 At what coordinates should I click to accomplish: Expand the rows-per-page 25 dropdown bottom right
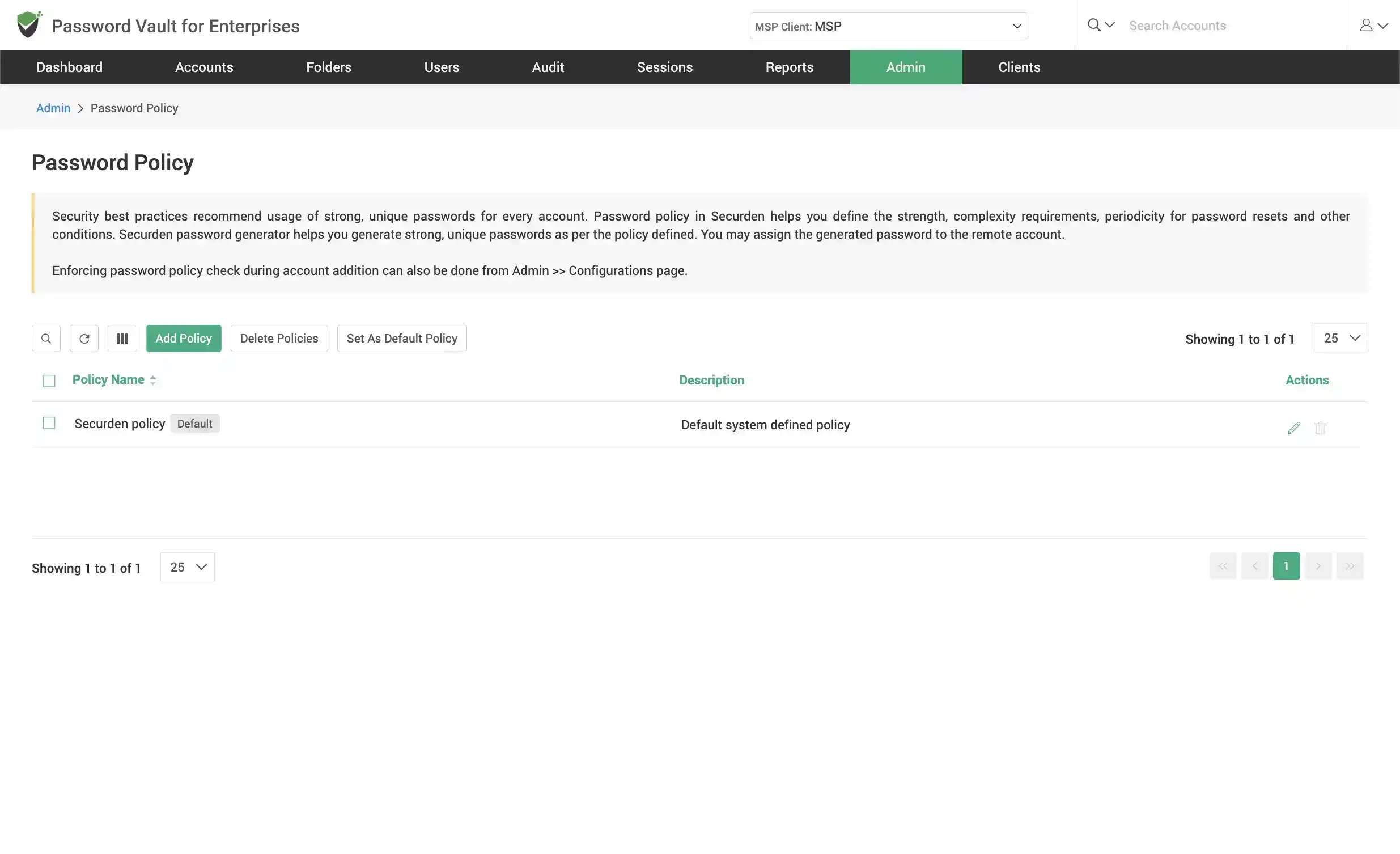click(x=1341, y=338)
